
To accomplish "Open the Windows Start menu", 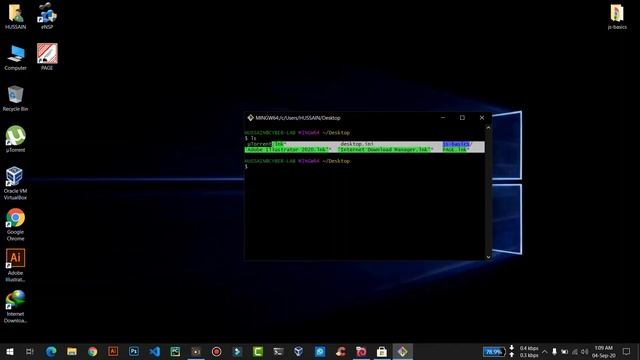I will (10, 351).
